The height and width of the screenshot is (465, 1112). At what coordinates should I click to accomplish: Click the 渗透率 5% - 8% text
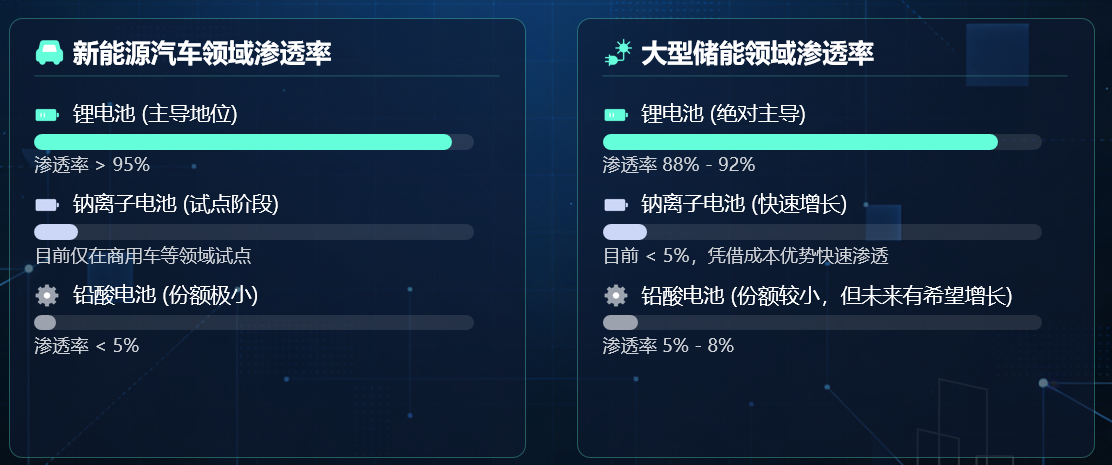coord(669,346)
